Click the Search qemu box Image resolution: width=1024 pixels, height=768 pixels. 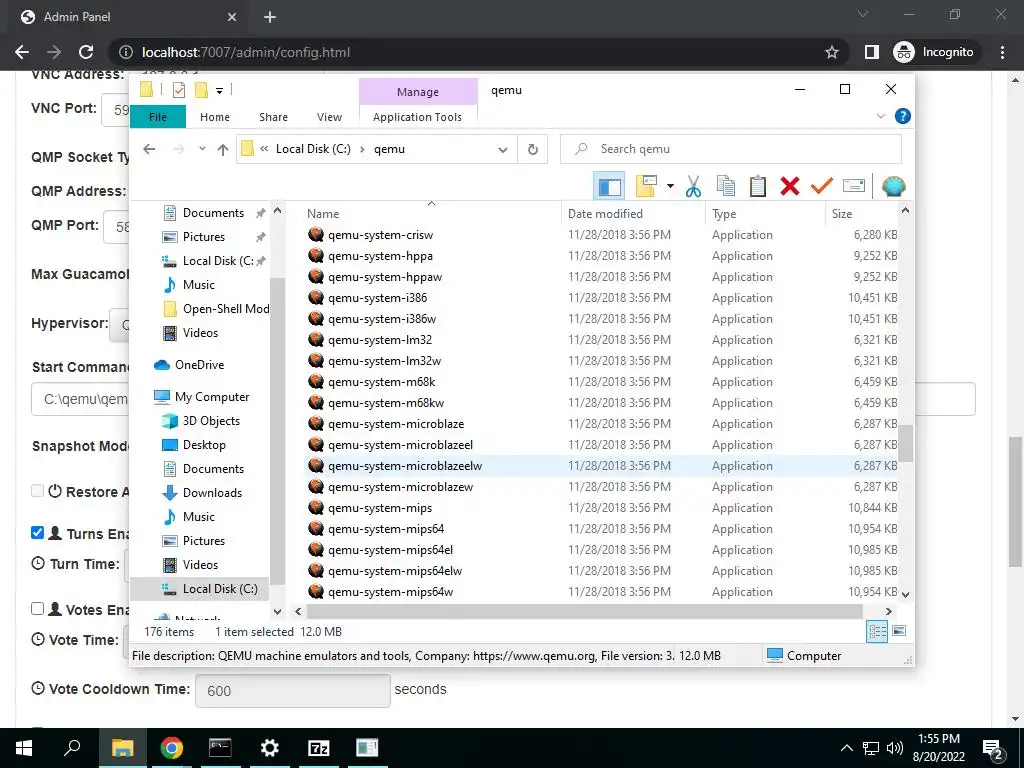tap(731, 149)
